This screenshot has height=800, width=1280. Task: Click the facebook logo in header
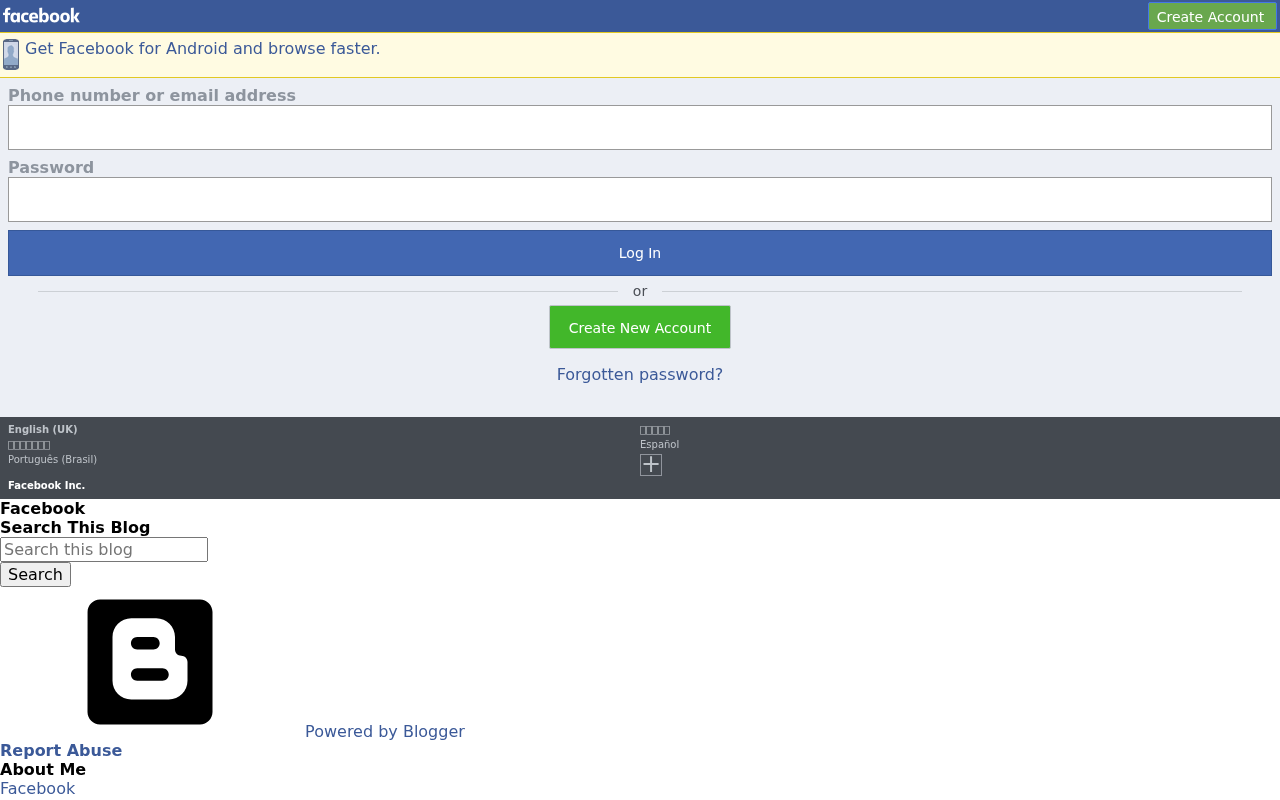[41, 16]
